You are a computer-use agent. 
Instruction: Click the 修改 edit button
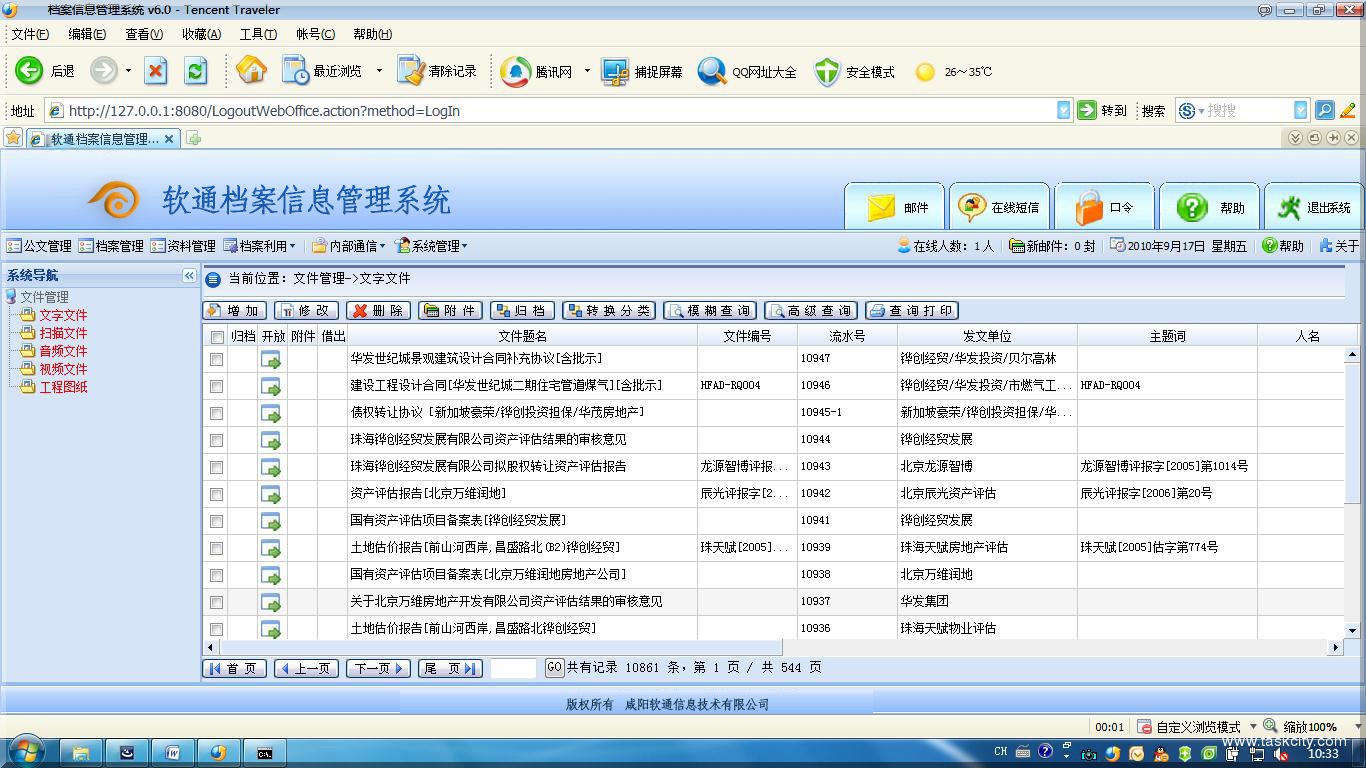pyautogui.click(x=307, y=311)
